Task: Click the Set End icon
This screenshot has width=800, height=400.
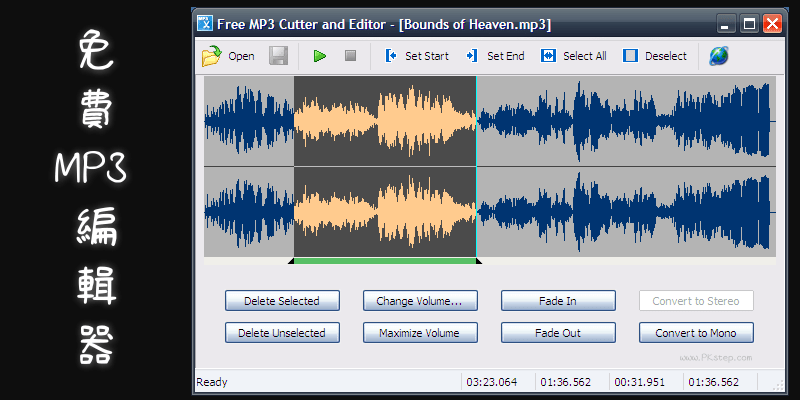Action: point(472,56)
